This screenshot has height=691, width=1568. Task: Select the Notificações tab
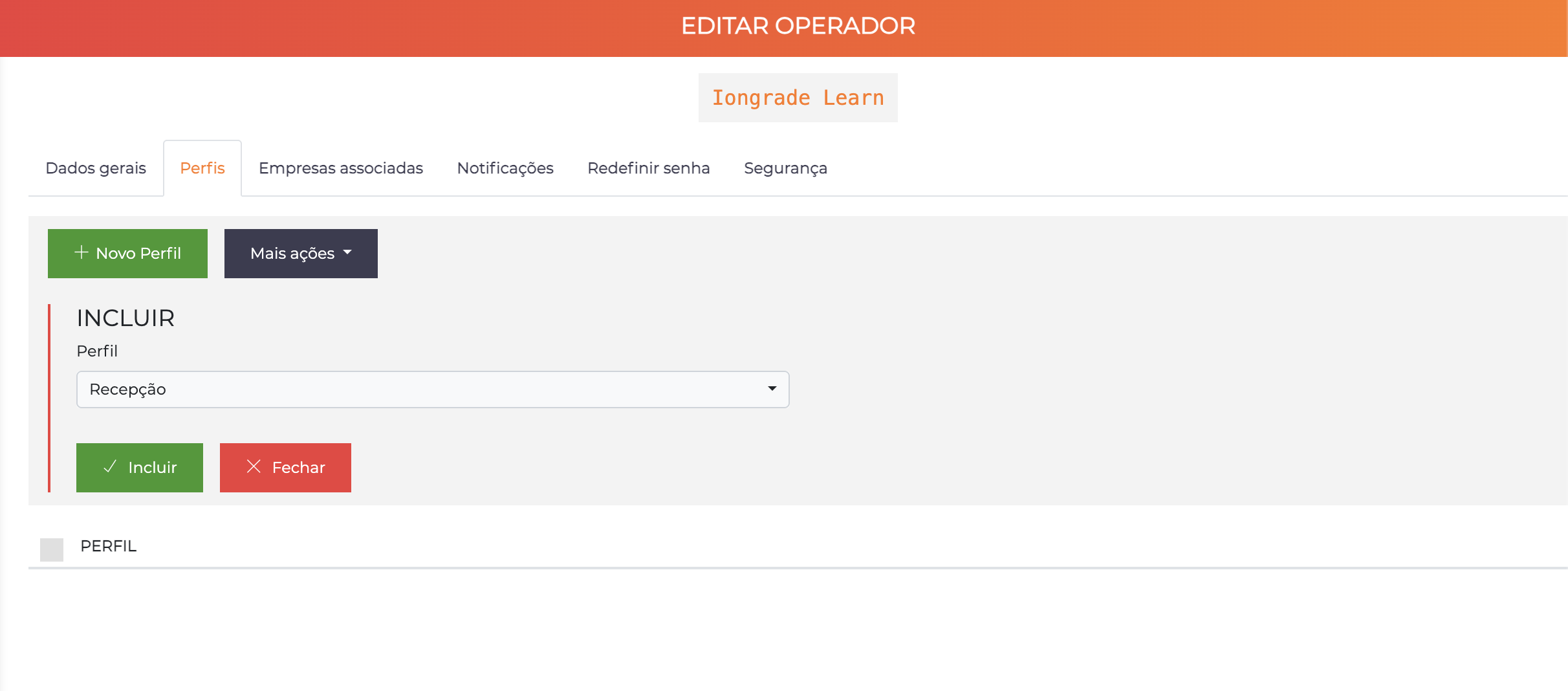point(505,168)
